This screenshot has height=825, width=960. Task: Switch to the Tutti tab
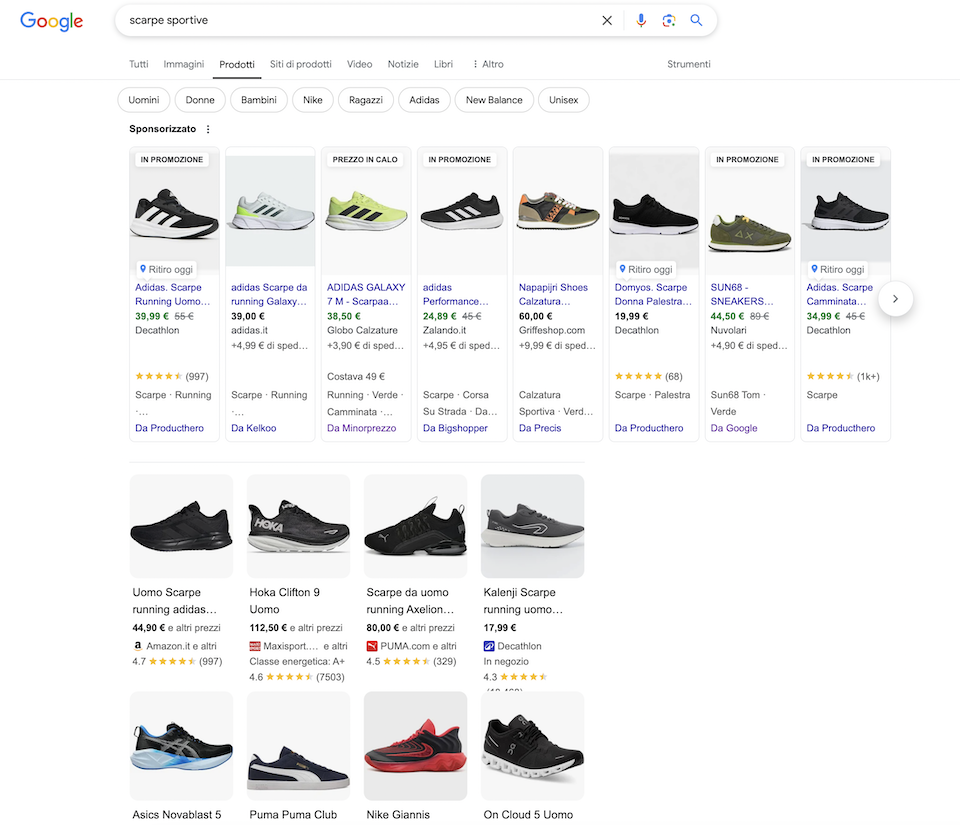[x=138, y=64]
